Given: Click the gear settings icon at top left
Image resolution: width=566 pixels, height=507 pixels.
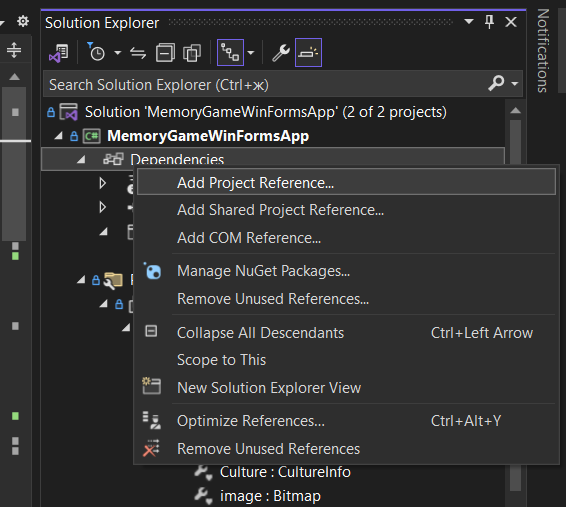Looking at the screenshot, I should 23,21.
